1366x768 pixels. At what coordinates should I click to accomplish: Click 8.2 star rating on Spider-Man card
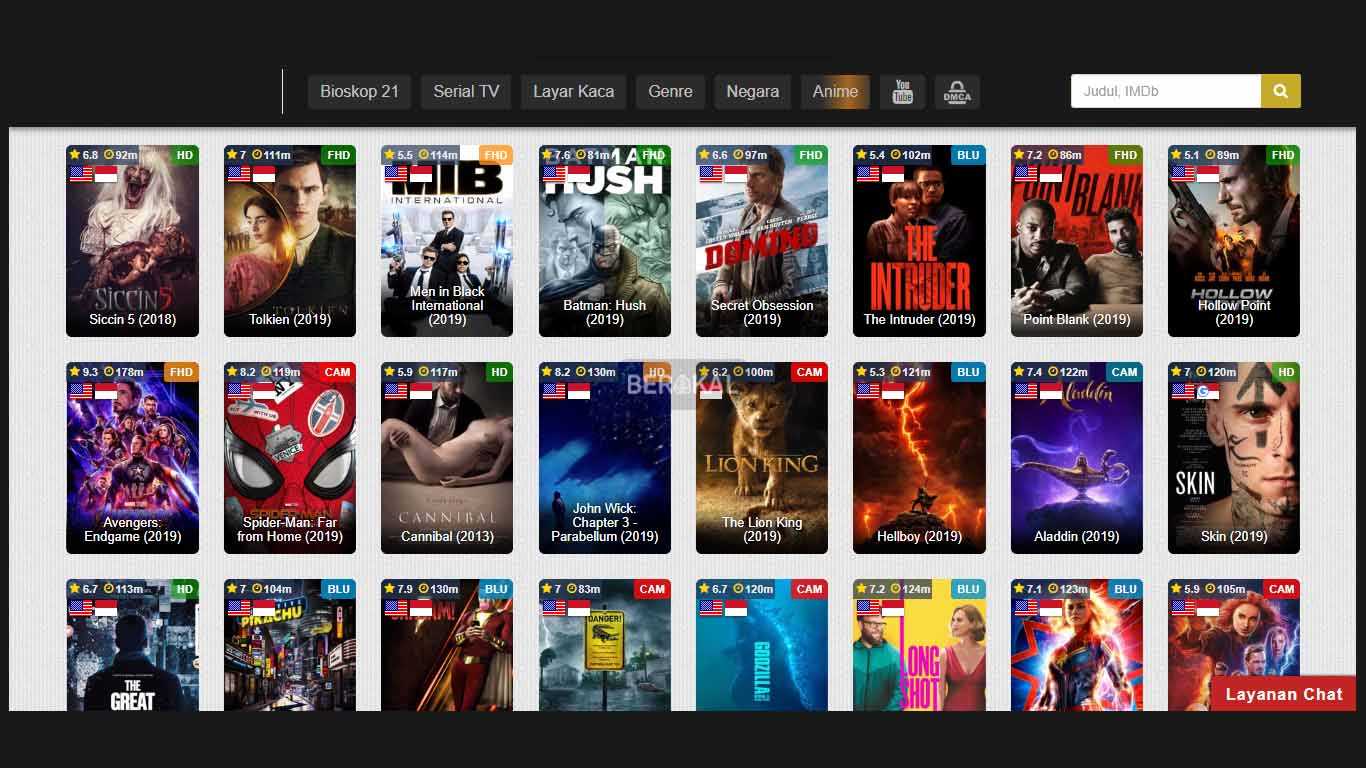tap(242, 372)
